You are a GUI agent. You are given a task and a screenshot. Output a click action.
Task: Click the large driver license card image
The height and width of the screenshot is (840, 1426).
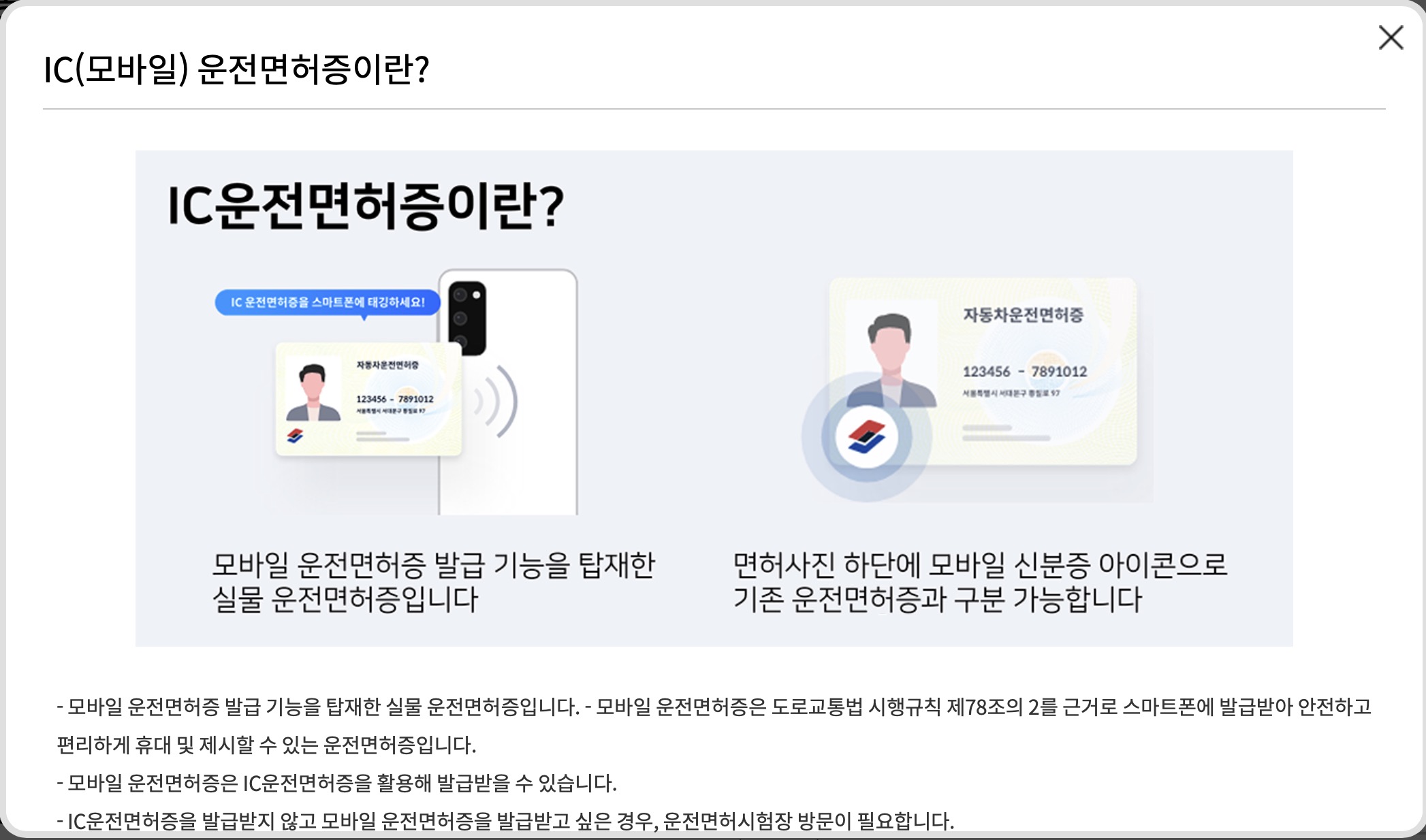pos(983,372)
